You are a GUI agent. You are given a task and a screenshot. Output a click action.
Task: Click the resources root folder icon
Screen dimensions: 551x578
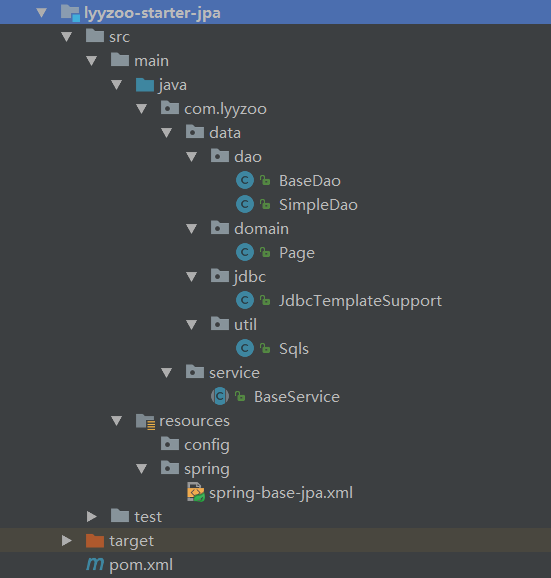tap(145, 422)
